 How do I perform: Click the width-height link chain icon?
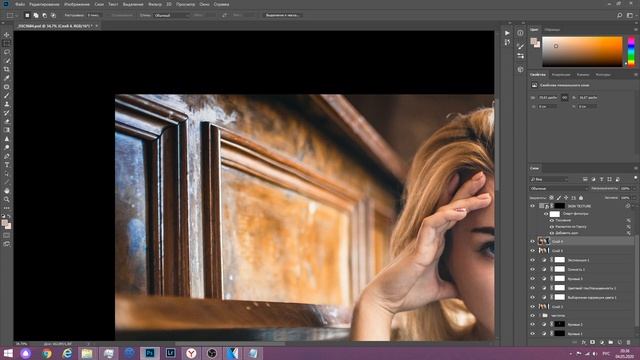point(564,98)
